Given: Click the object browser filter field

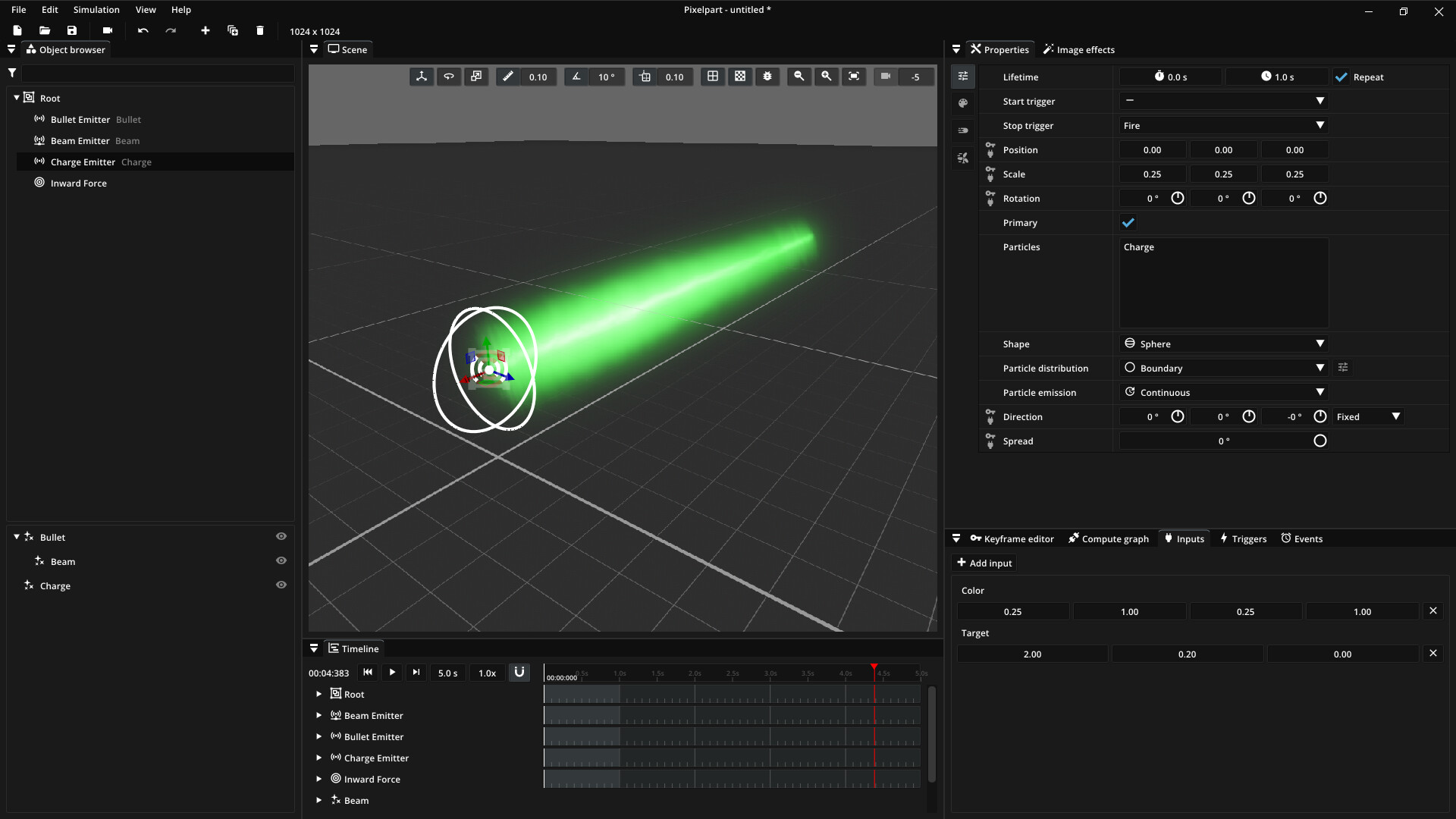Looking at the screenshot, I should pos(158,74).
